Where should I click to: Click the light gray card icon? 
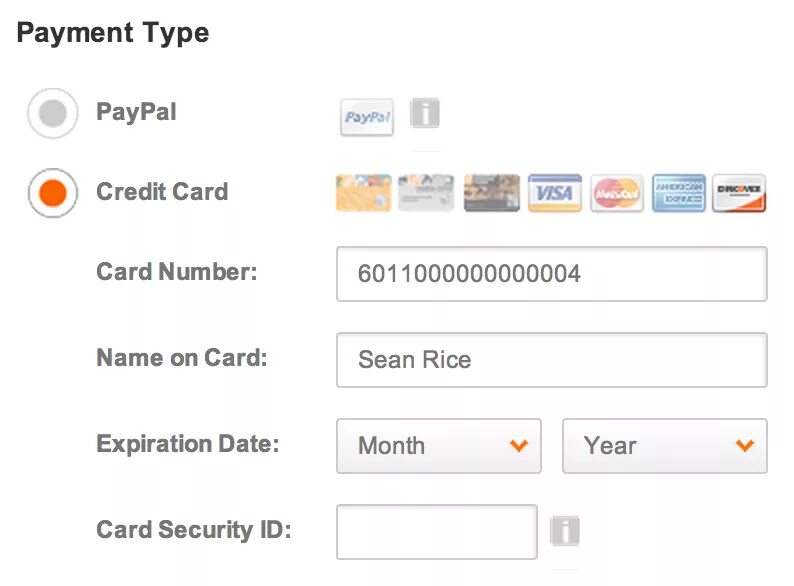[x=427, y=192]
